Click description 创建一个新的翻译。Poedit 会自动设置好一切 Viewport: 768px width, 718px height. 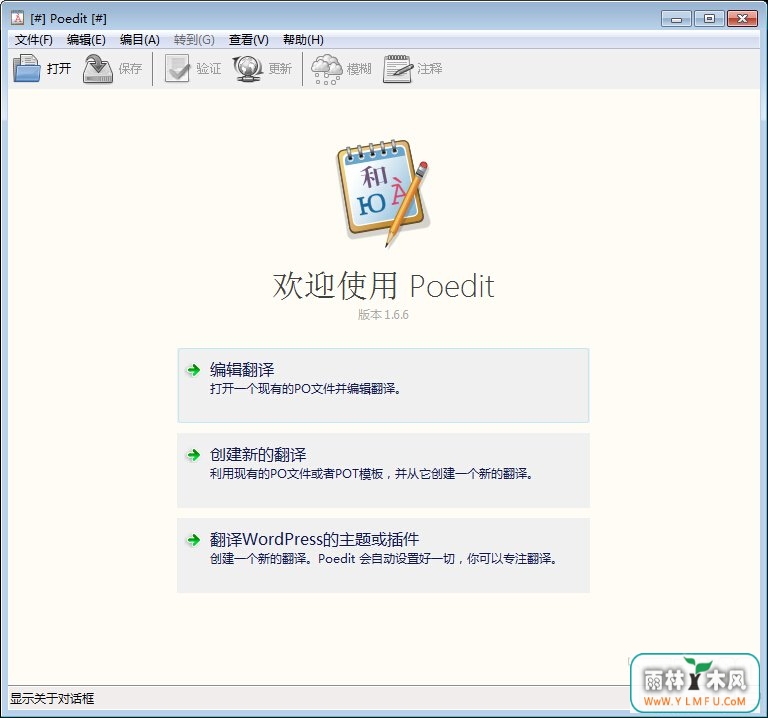[384, 559]
